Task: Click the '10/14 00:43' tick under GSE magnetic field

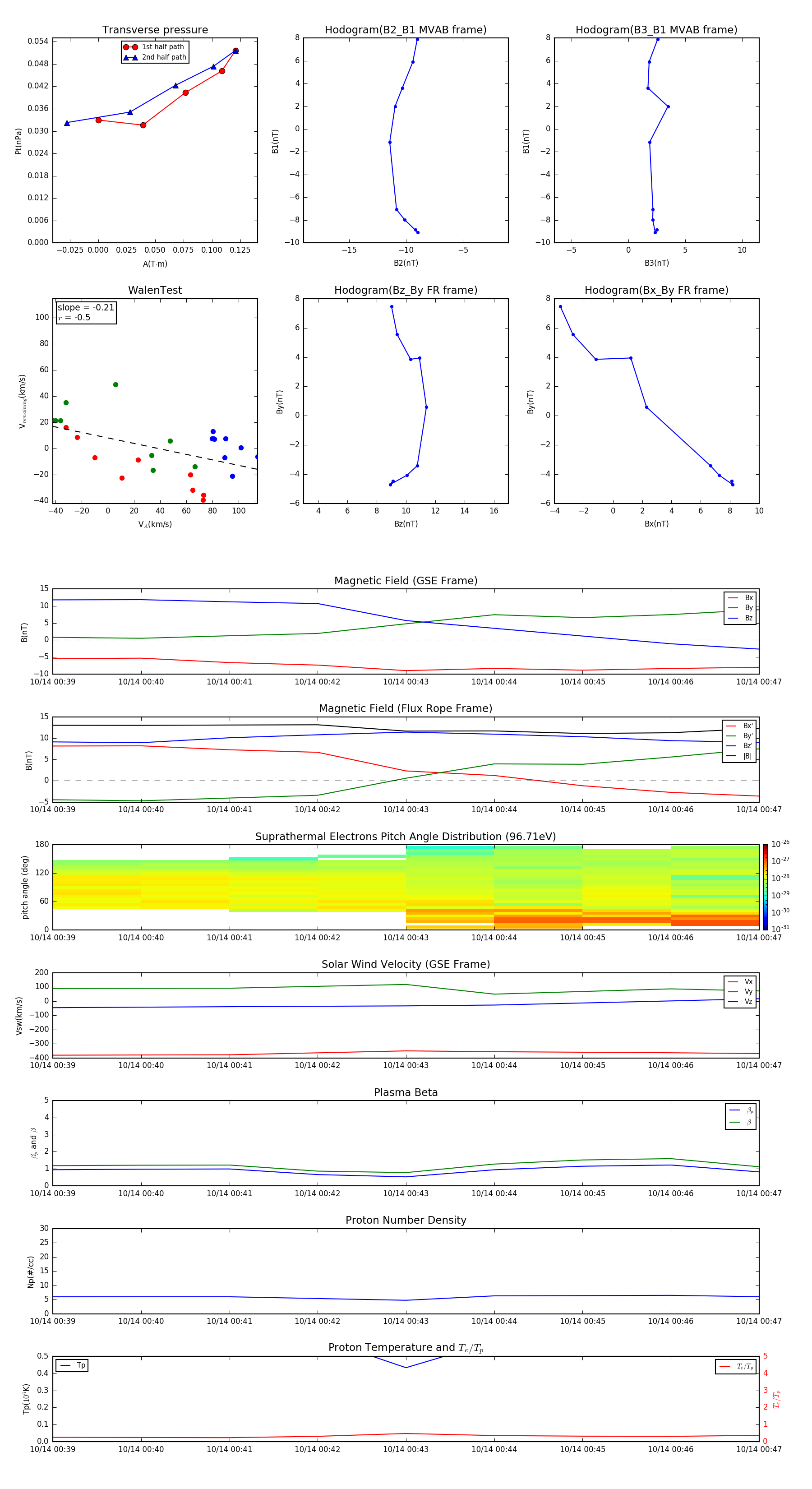Action: coord(406,682)
